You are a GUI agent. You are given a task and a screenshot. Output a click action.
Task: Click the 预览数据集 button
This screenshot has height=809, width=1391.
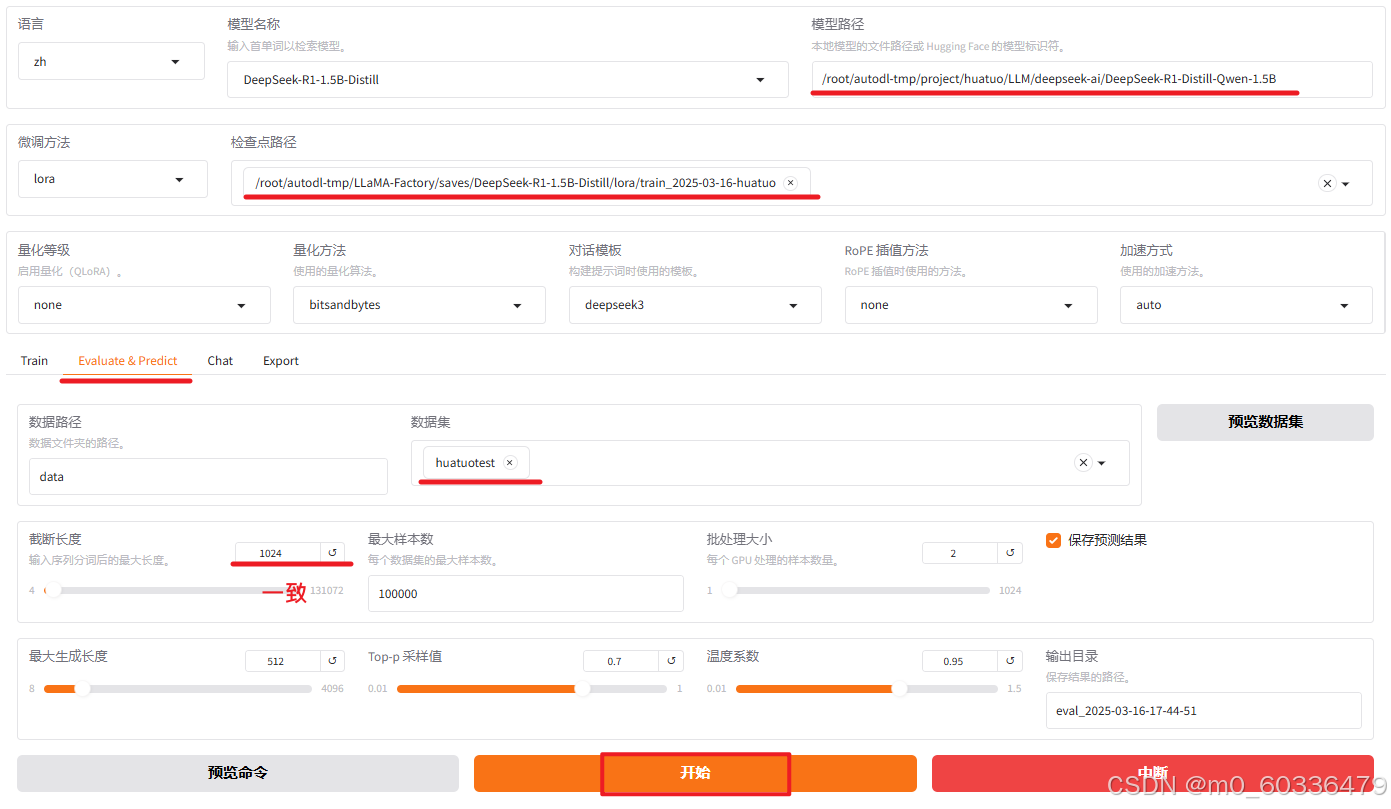pyautogui.click(x=1265, y=422)
